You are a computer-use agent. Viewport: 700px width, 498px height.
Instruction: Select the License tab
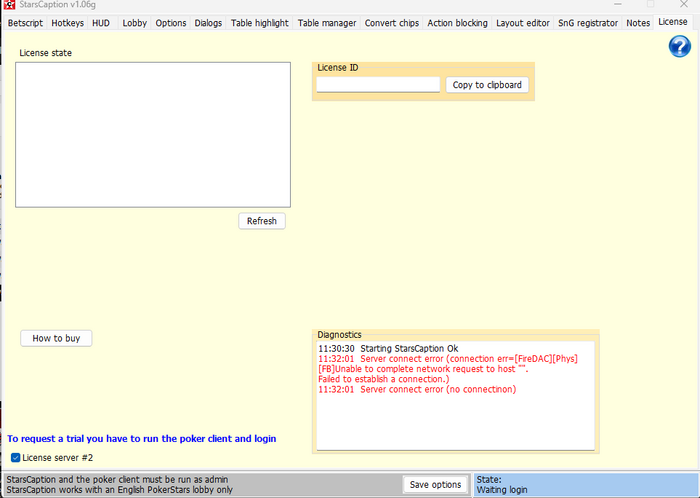(672, 22)
